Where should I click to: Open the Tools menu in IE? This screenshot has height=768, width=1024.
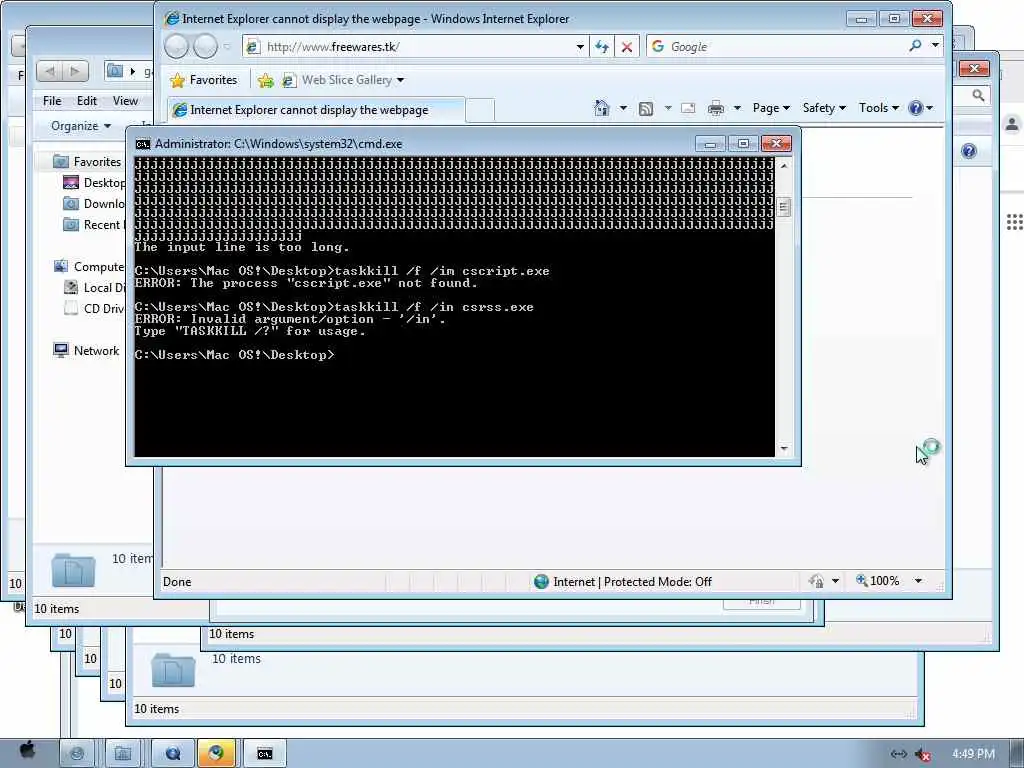(x=879, y=108)
